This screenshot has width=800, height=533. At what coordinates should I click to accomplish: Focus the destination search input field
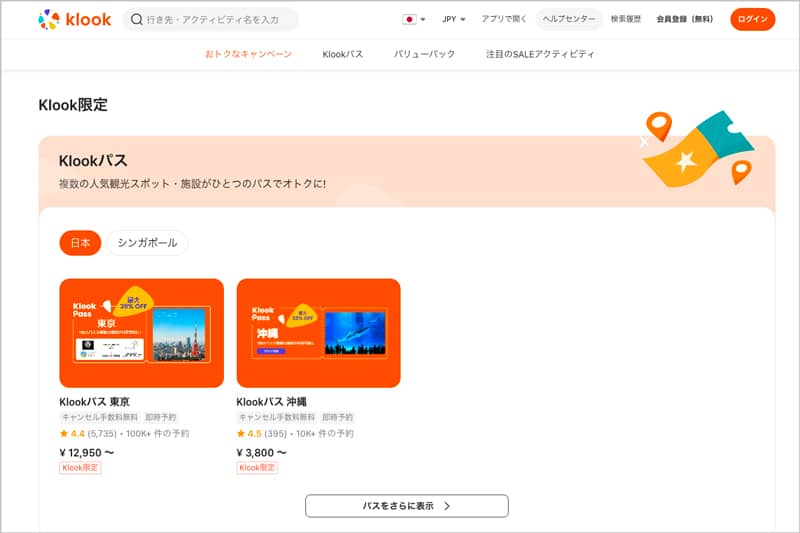[210, 19]
